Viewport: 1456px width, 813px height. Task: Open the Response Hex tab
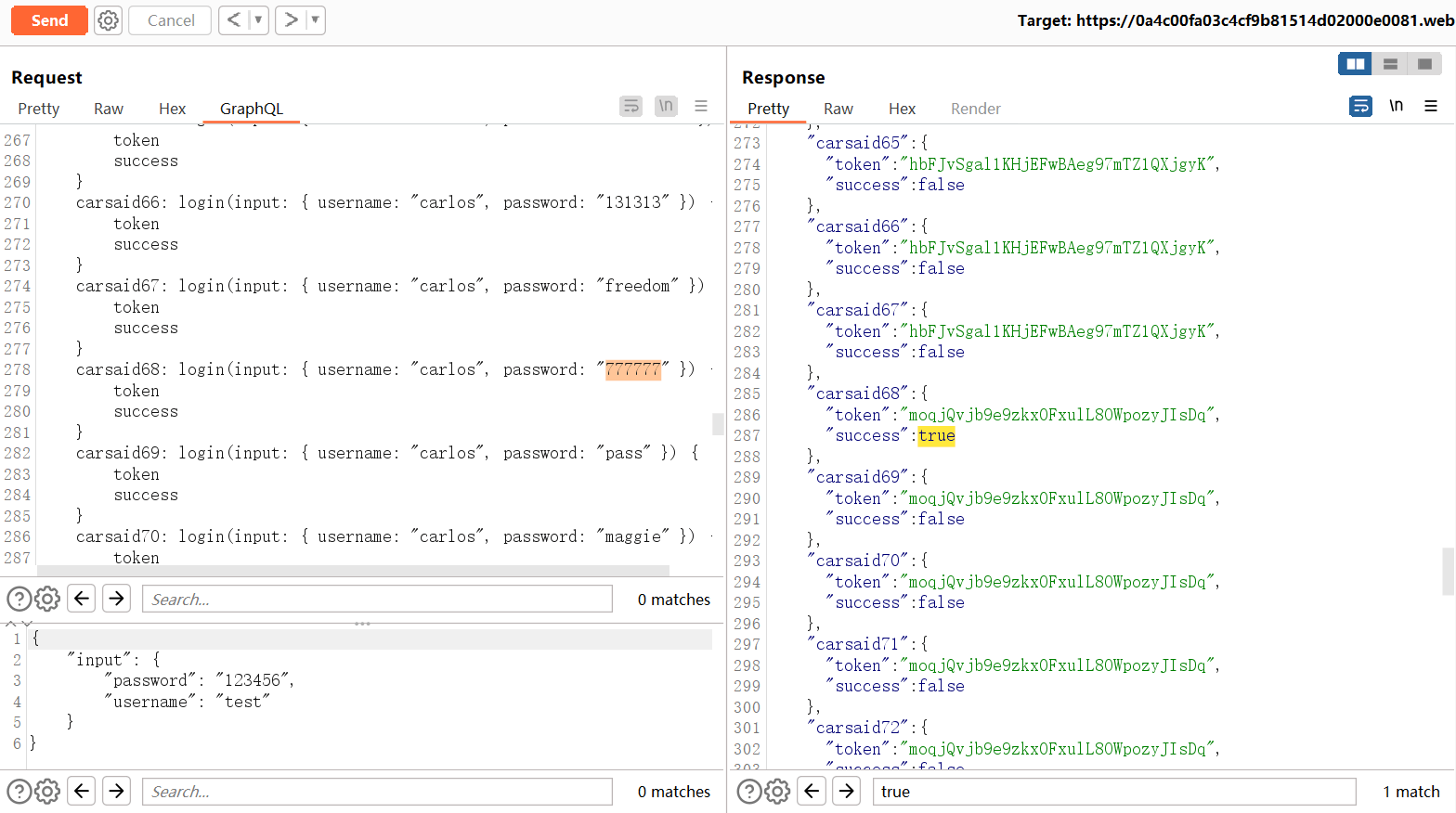click(x=902, y=109)
